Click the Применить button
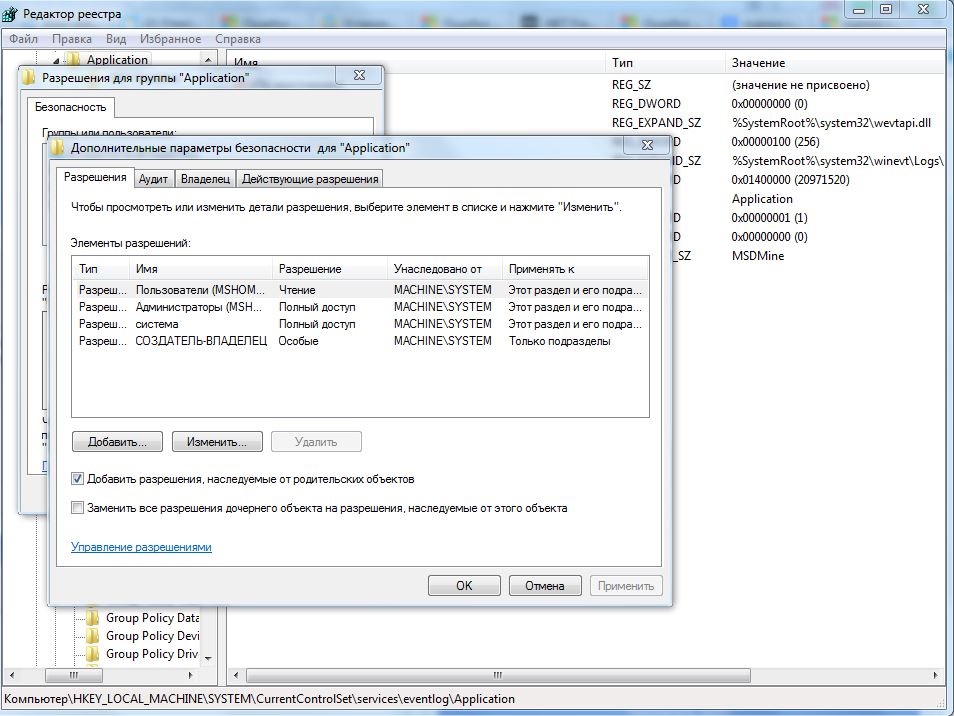Viewport: 954px width, 716px height. pos(626,585)
